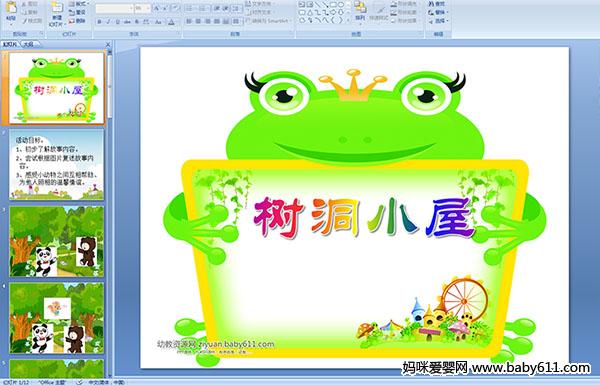Select the Oval shape in shapes gallery

[x=341, y=5]
